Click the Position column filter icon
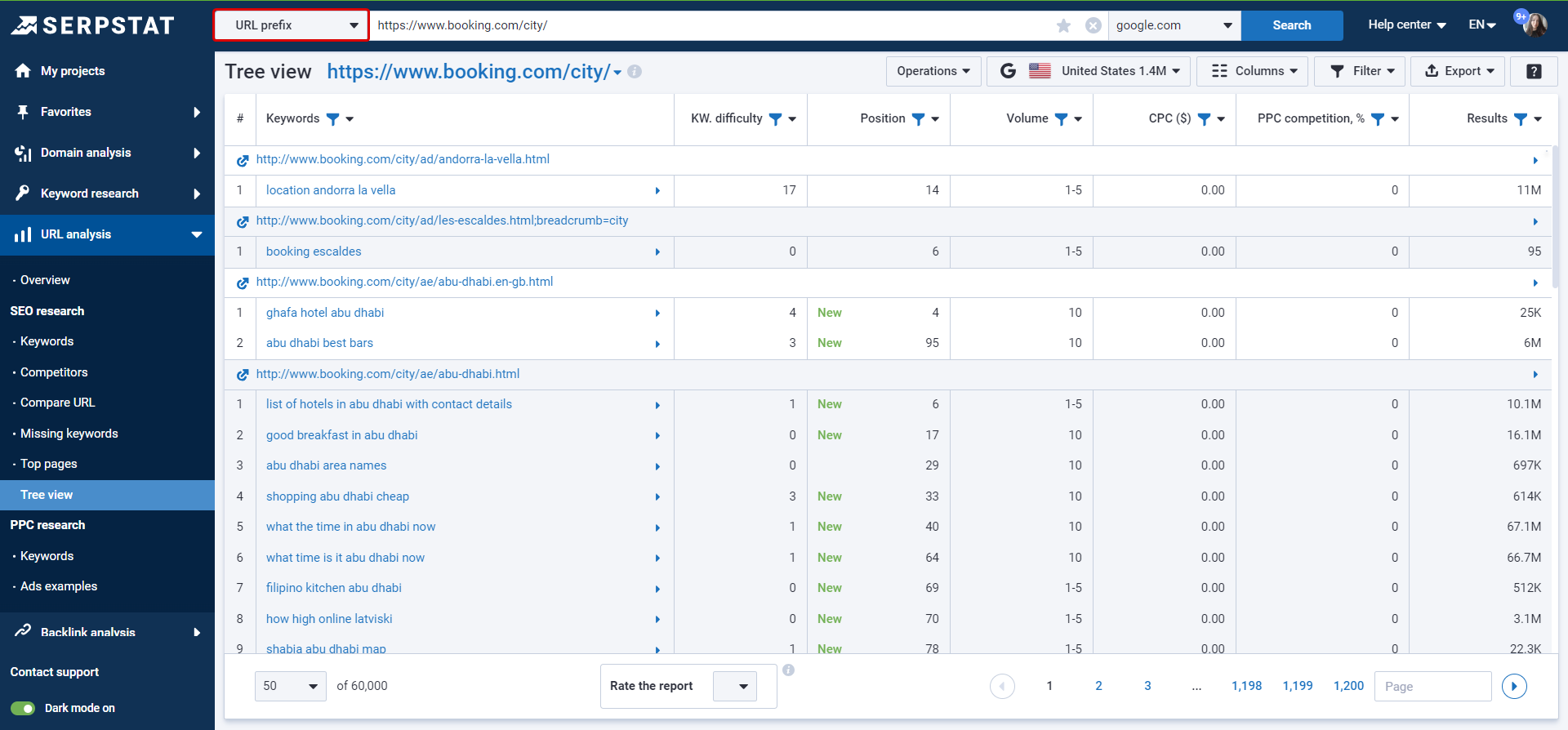 pos(918,119)
